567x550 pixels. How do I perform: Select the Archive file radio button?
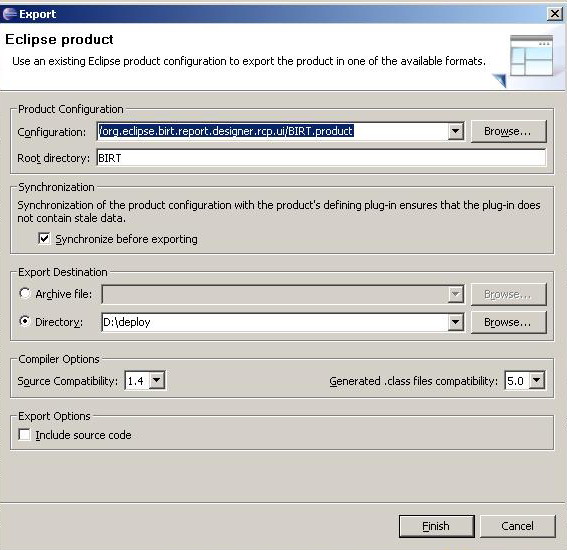coord(25,293)
